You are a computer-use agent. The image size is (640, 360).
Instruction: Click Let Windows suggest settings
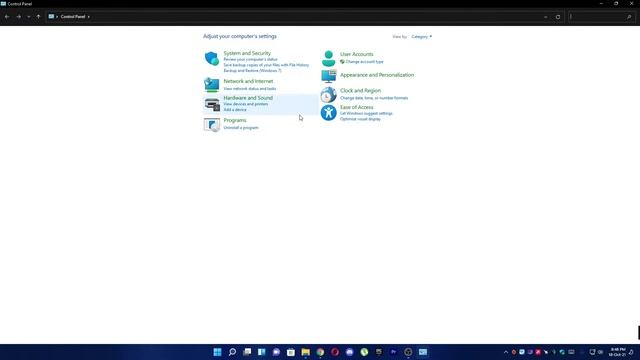(x=366, y=113)
